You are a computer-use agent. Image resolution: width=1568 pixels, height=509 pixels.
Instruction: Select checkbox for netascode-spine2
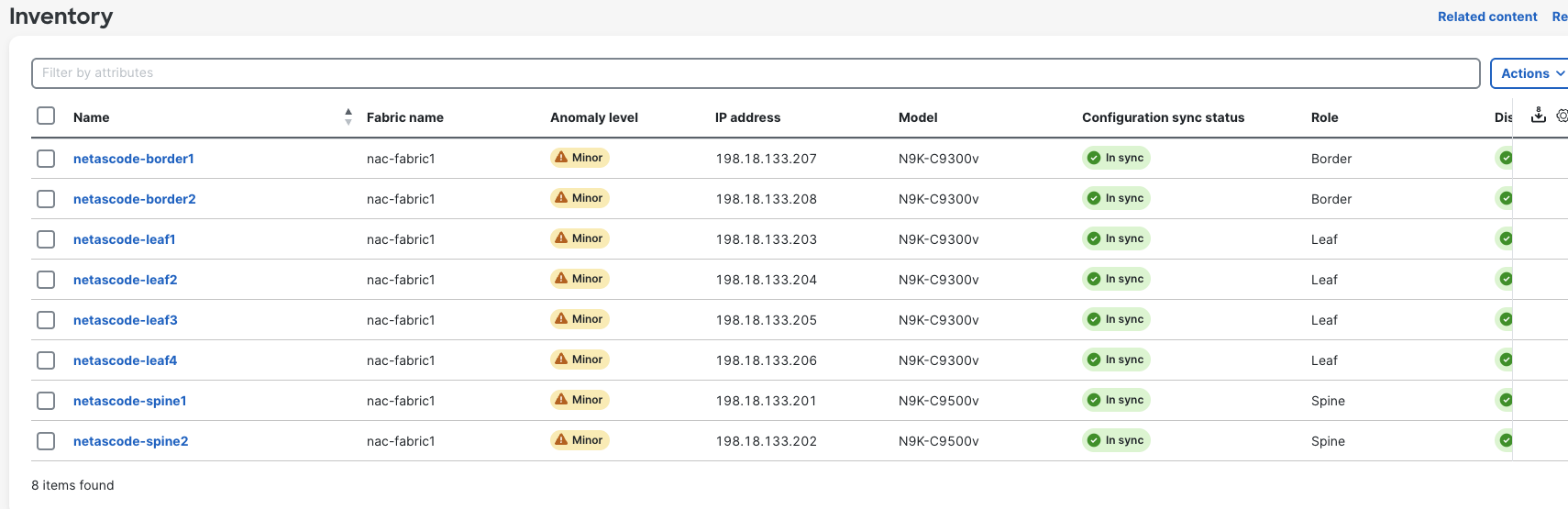(46, 441)
